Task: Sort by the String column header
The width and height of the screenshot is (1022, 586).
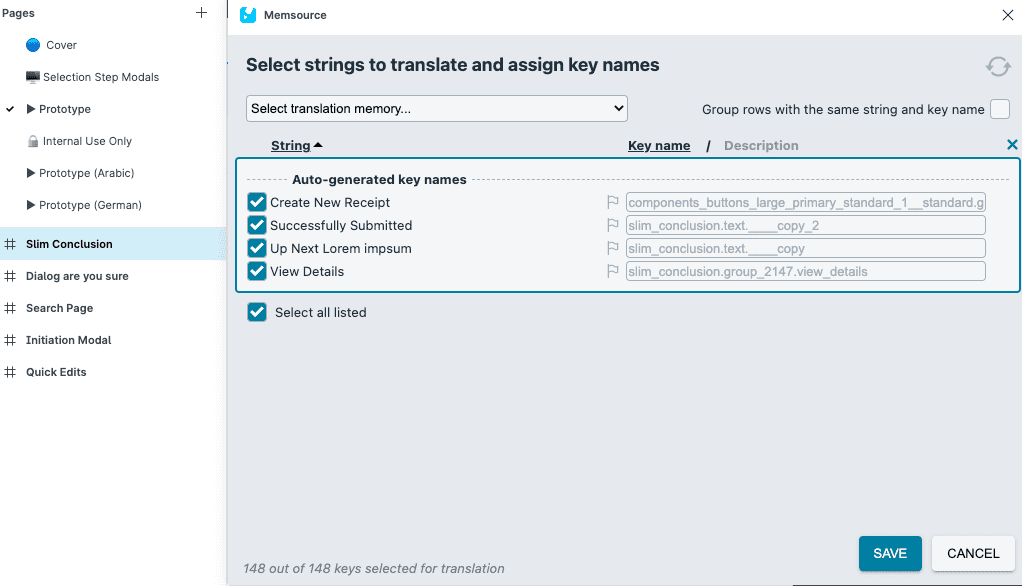Action: [x=291, y=145]
